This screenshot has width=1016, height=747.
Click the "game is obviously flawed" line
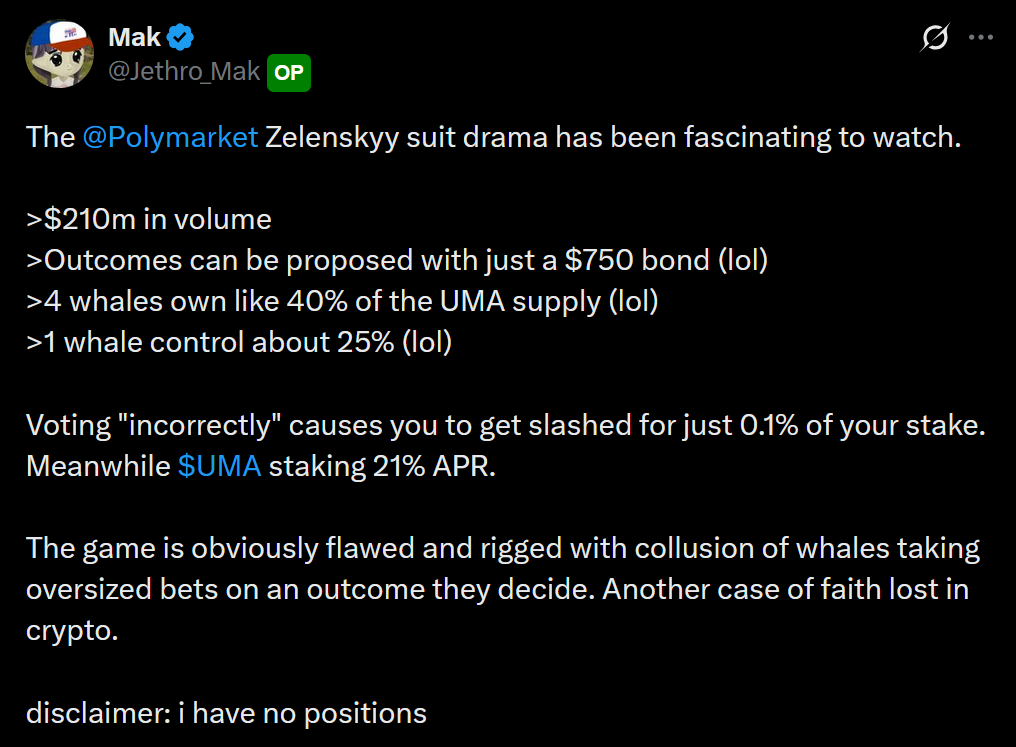click(502, 548)
